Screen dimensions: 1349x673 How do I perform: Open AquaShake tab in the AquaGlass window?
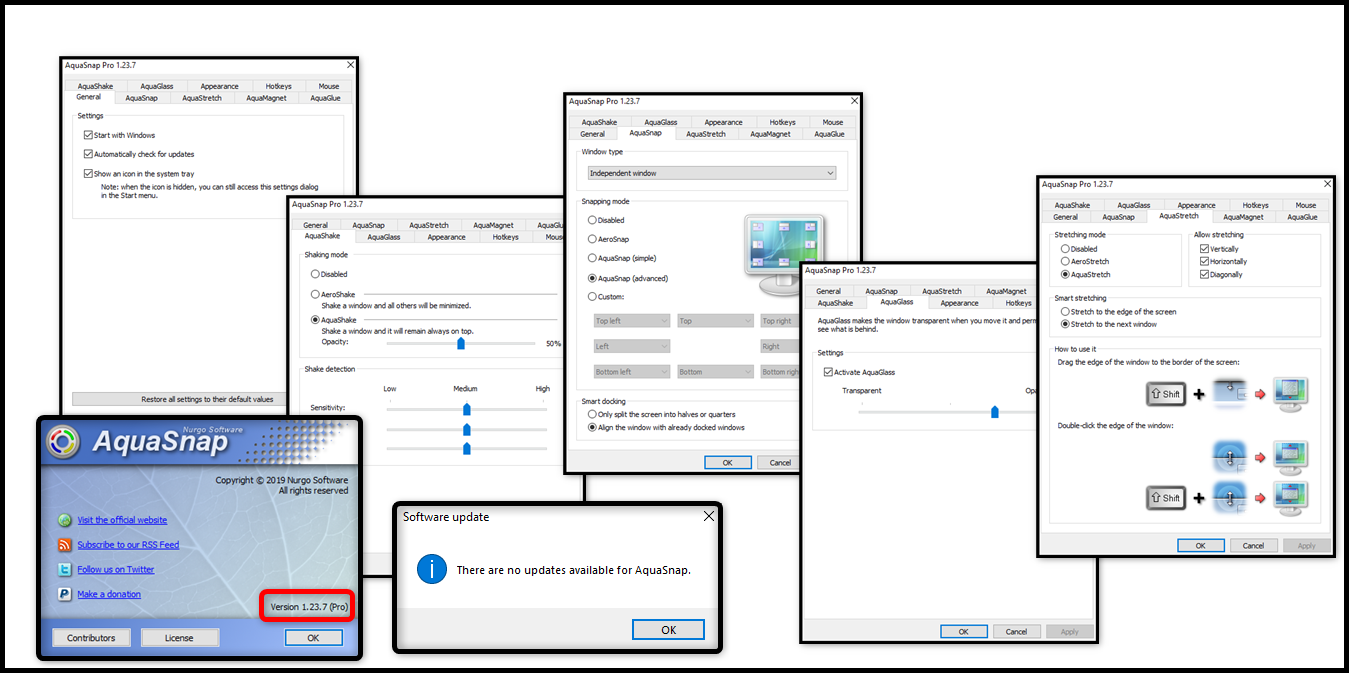coord(835,303)
